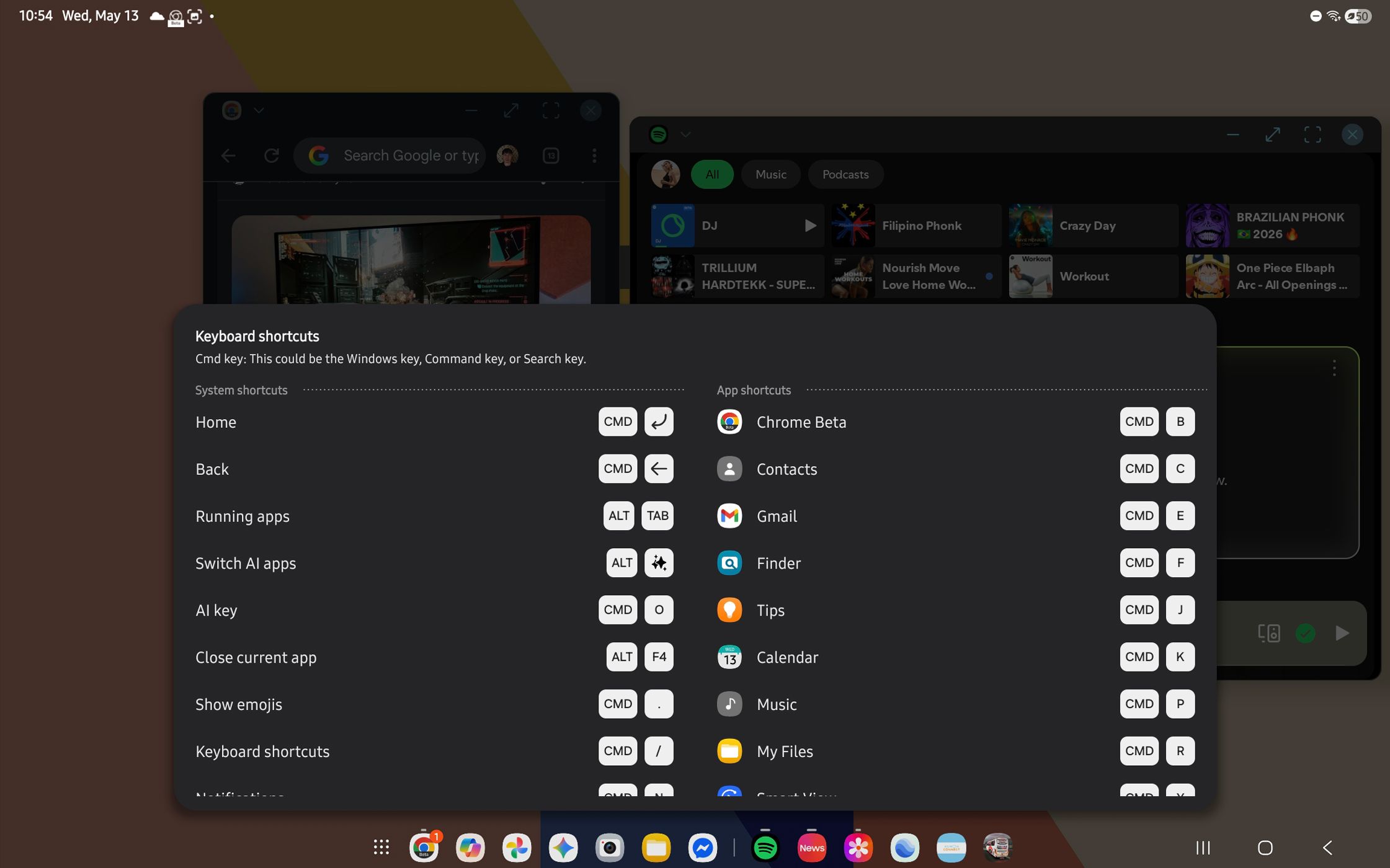1390x868 pixels.
Task: Play the DJ tile in Spotify
Action: 809,226
